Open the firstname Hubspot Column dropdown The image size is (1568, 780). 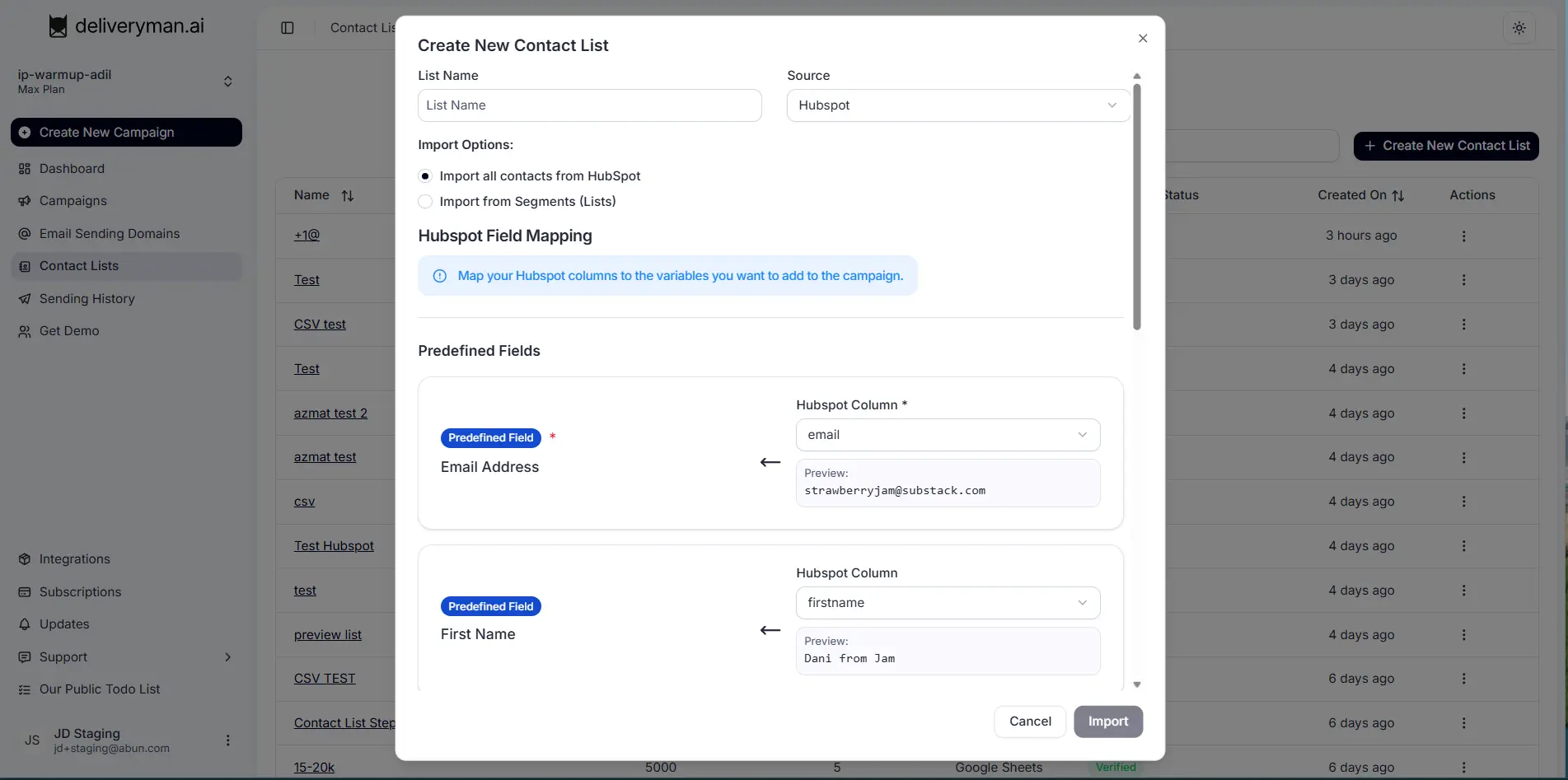948,603
